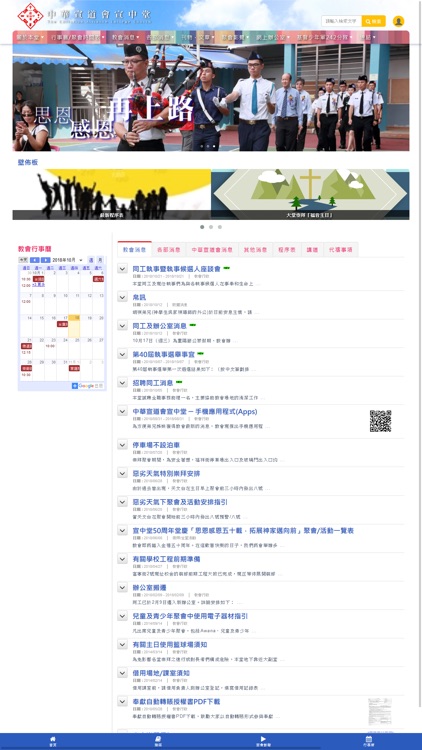Expand the 宣中堂50周年堂慶 item
This screenshot has height=750, width=422.
coord(122,530)
